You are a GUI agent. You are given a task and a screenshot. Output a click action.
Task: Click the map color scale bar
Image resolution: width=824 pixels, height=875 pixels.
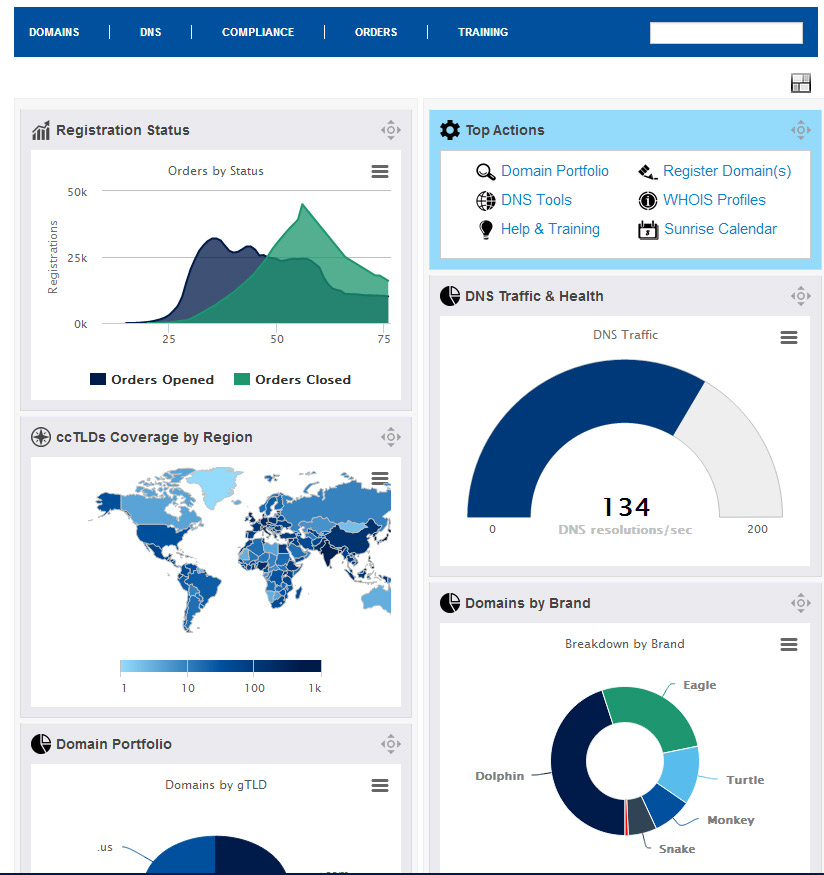[x=220, y=666]
